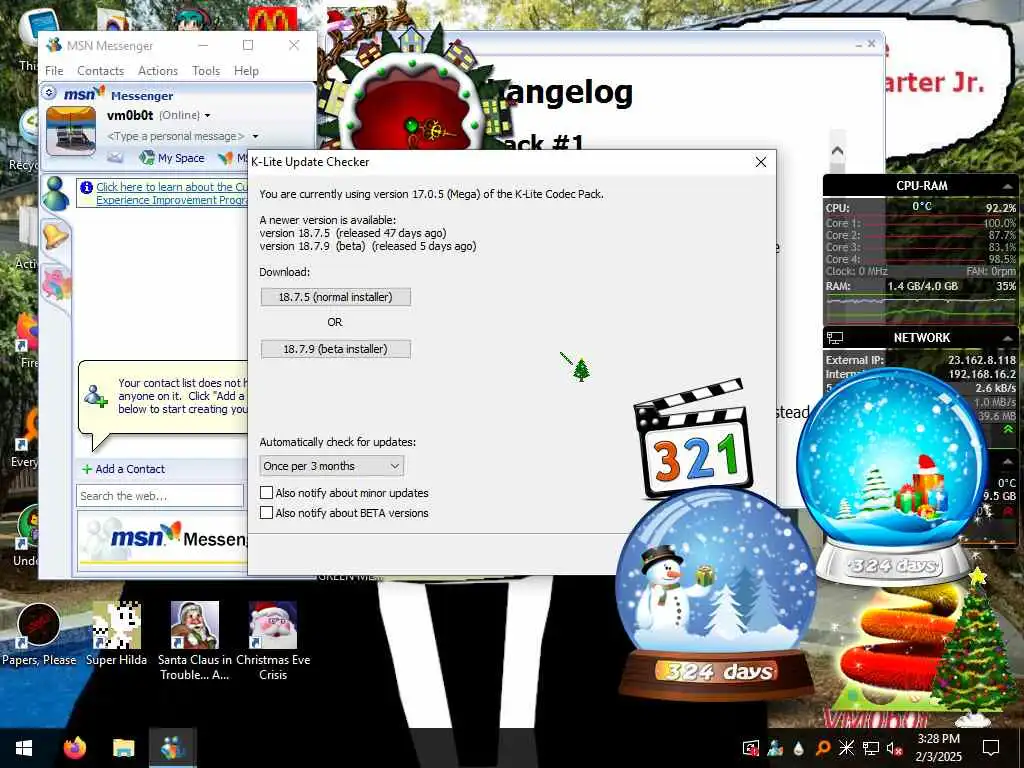
Task: Open the Actions menu in MSN Messenger
Action: coord(157,71)
